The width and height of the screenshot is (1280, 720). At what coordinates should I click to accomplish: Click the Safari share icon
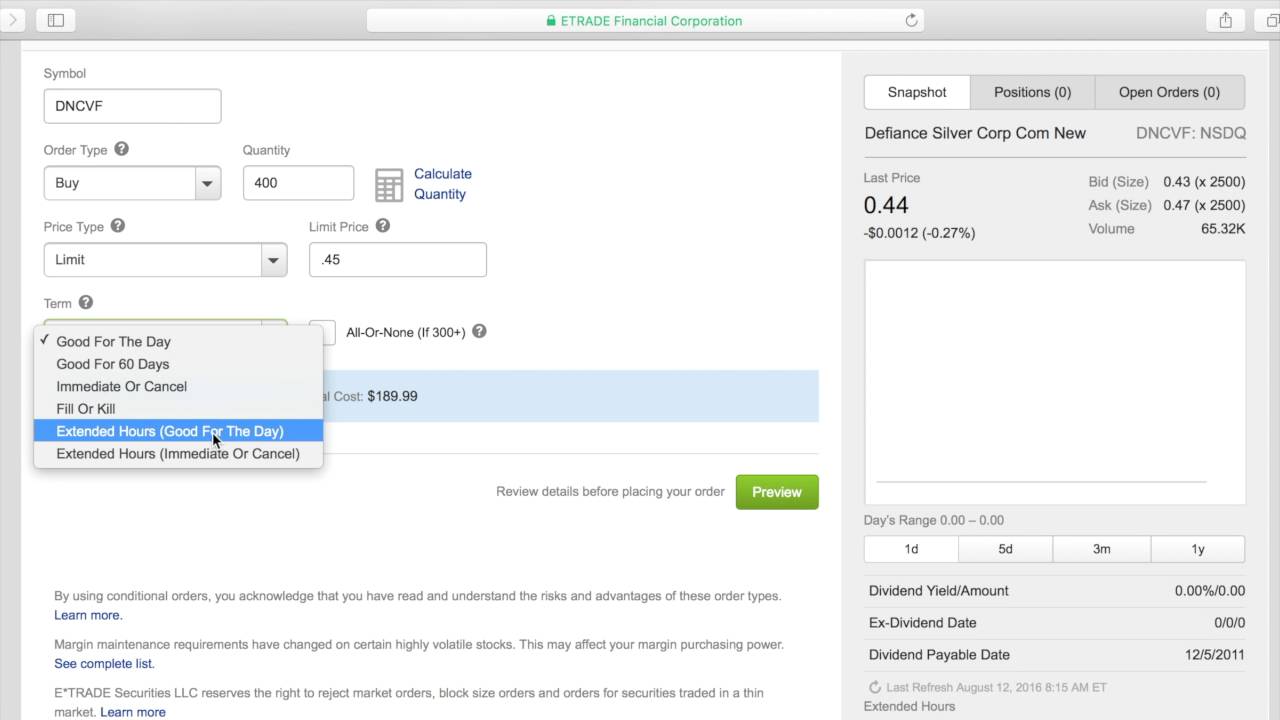click(1226, 20)
